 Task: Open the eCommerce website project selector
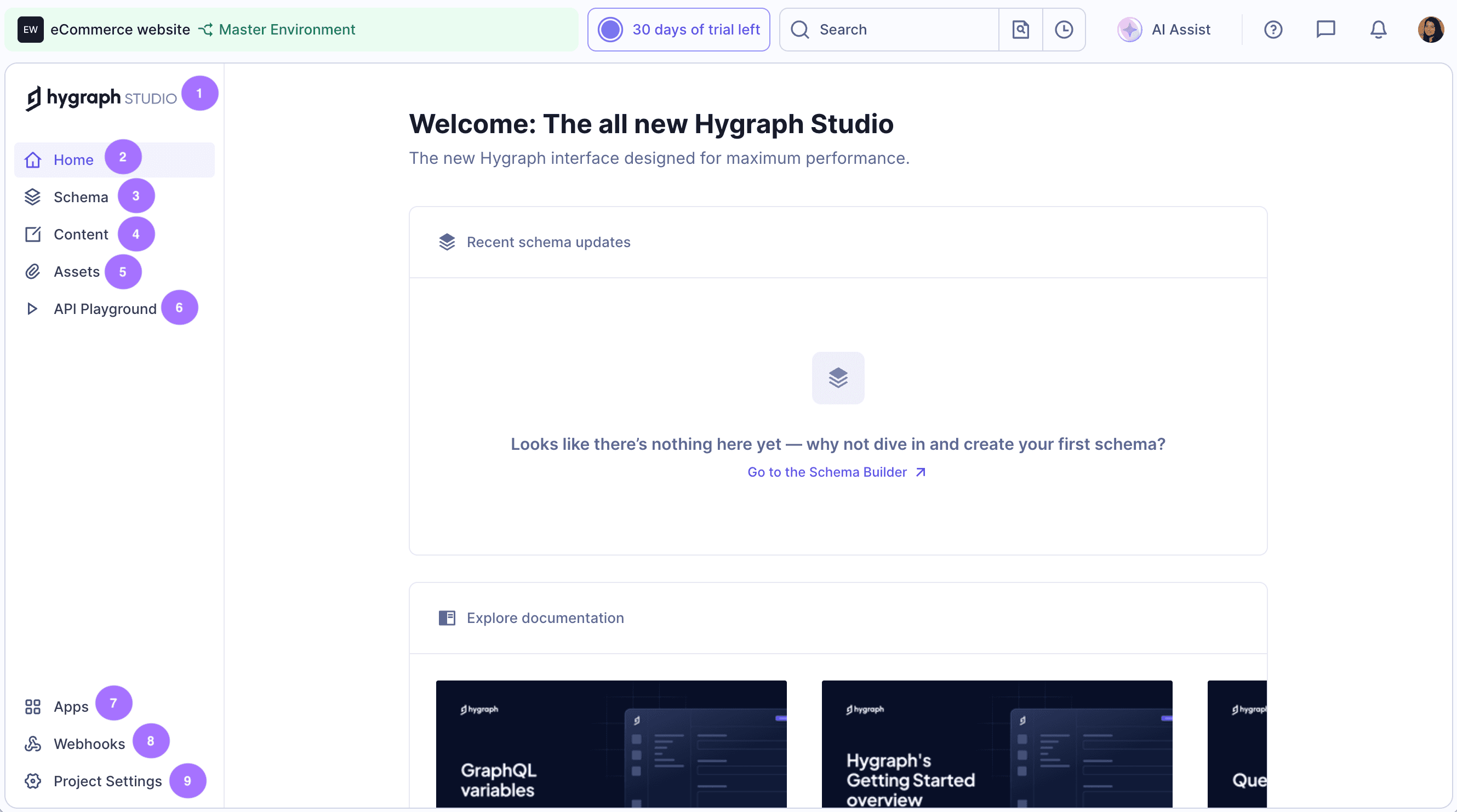[120, 30]
